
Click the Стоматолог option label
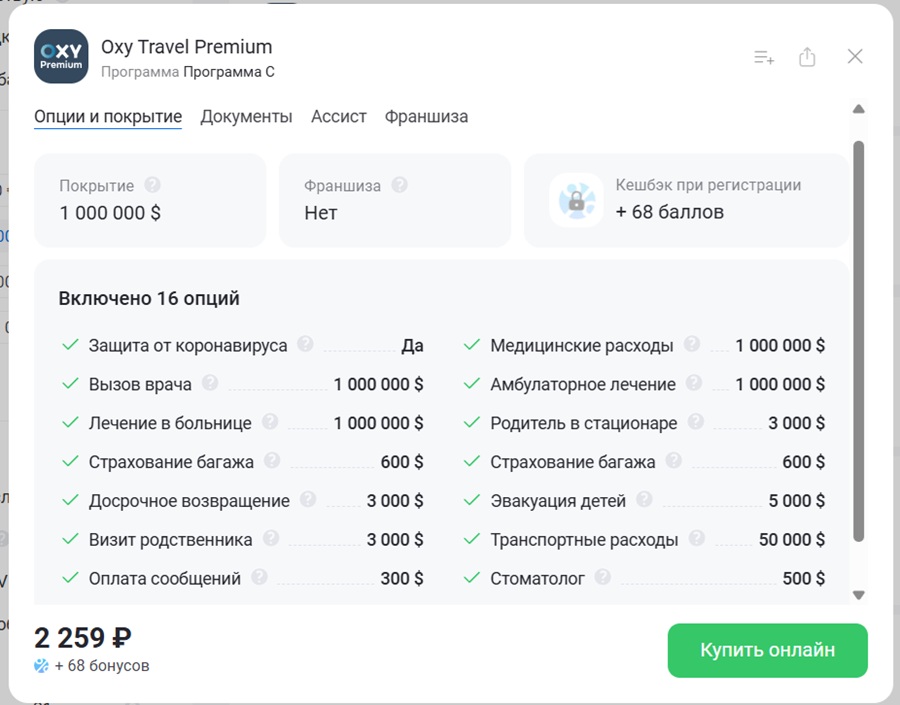[537, 578]
